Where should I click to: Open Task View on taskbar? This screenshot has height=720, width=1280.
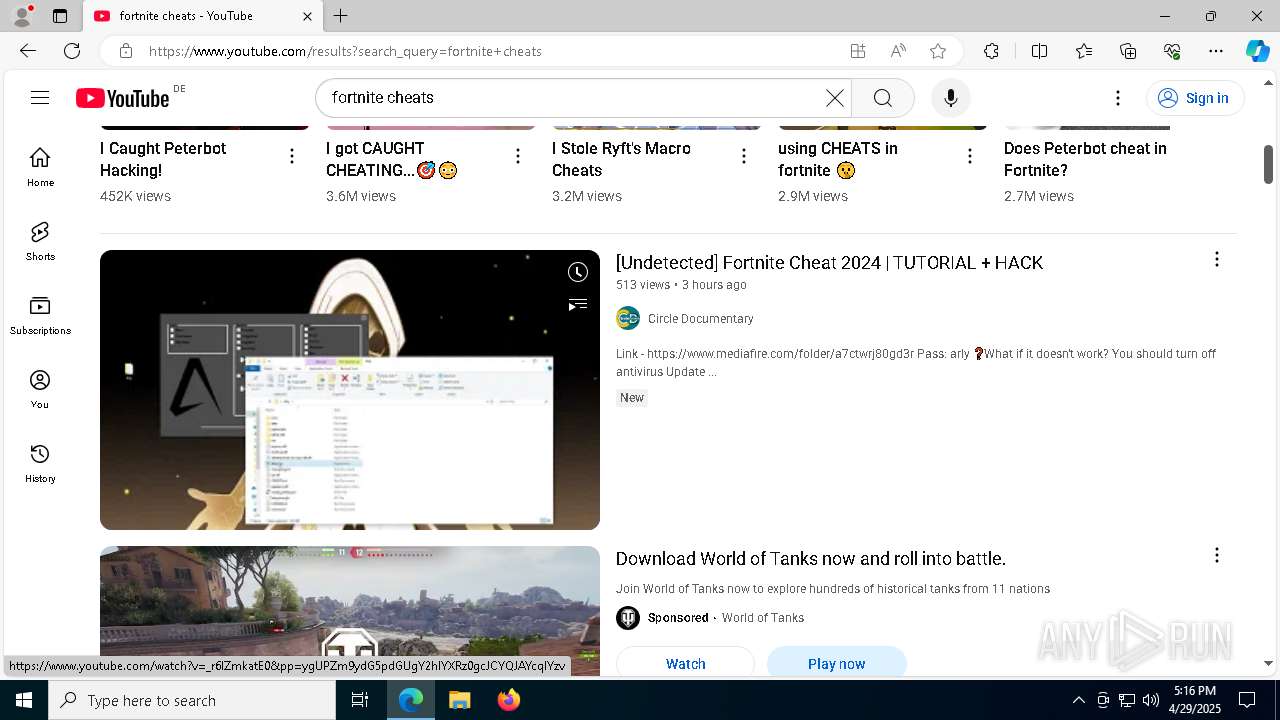point(360,700)
